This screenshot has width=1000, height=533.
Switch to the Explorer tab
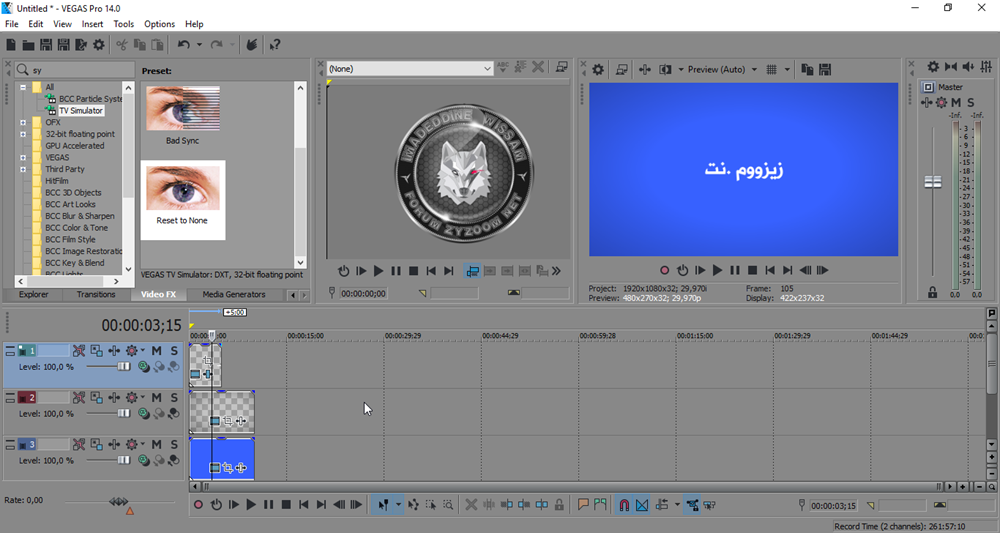[x=33, y=295]
